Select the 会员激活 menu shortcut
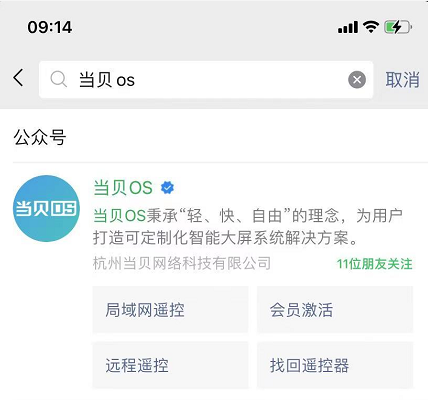The width and height of the screenshot is (428, 400). (x=335, y=310)
